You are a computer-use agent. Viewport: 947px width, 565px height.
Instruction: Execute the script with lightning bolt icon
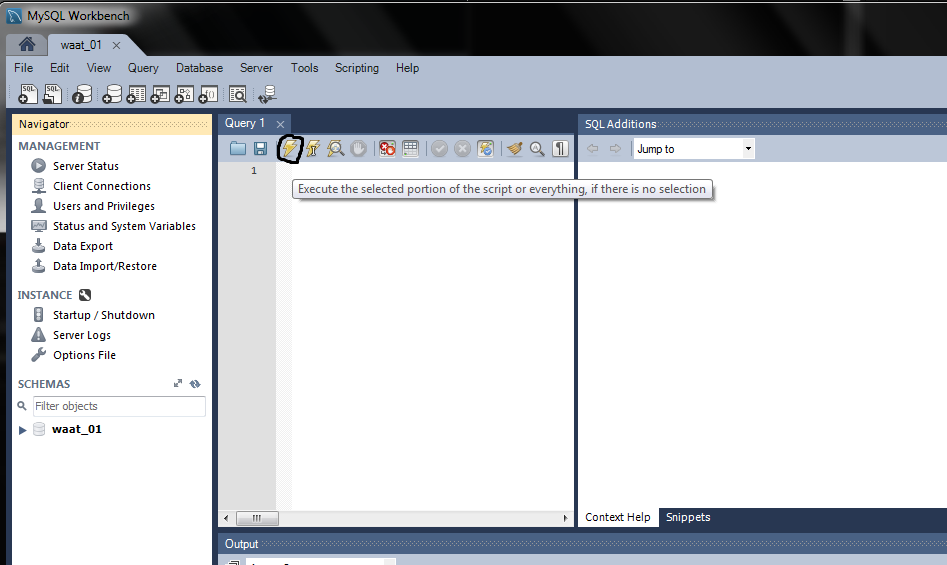pos(290,148)
